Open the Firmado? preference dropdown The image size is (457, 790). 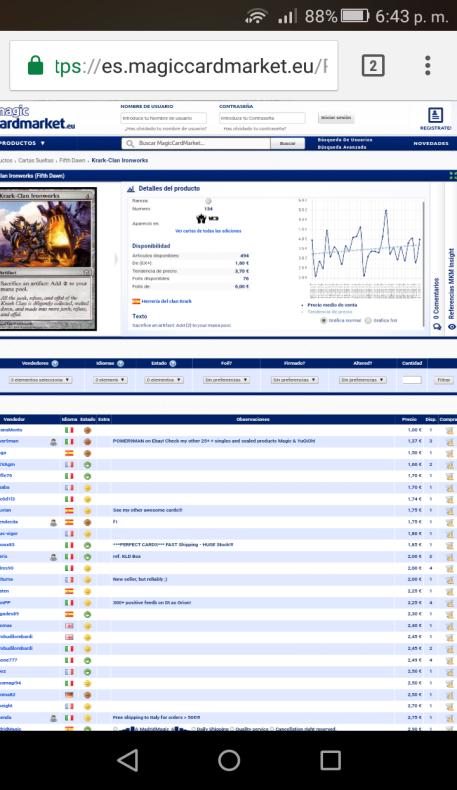294,380
